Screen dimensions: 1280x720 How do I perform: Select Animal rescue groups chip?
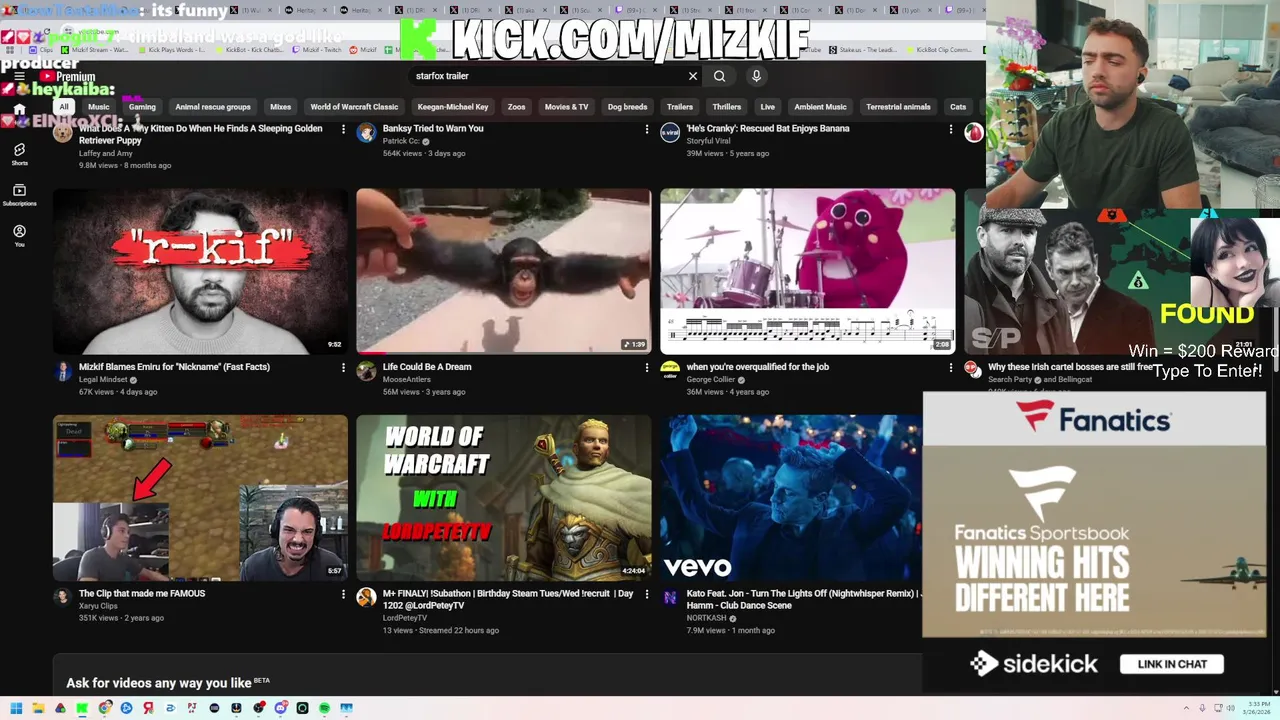[x=213, y=107]
